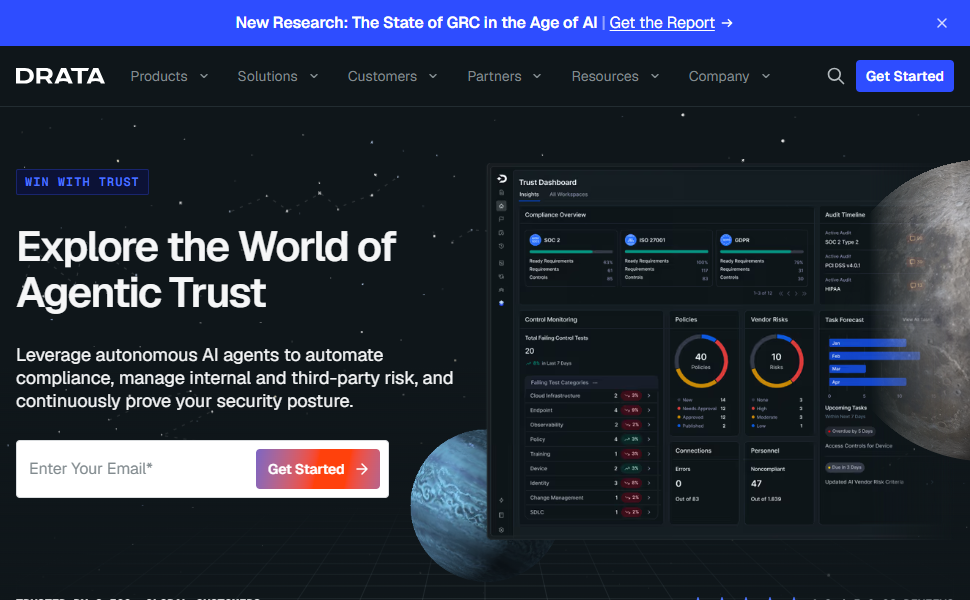Follow the Get the Report link
Viewport: 970px width, 600px height.
(x=662, y=23)
